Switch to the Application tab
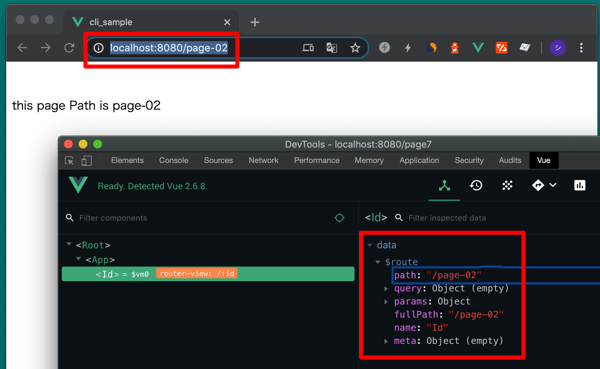 (419, 160)
